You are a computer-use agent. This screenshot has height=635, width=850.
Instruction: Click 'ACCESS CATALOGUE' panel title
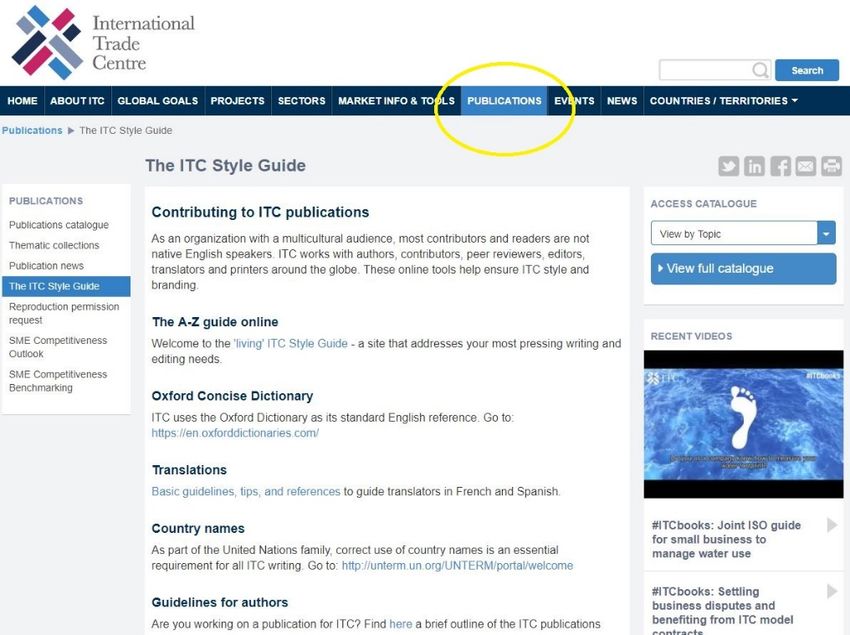pos(703,204)
